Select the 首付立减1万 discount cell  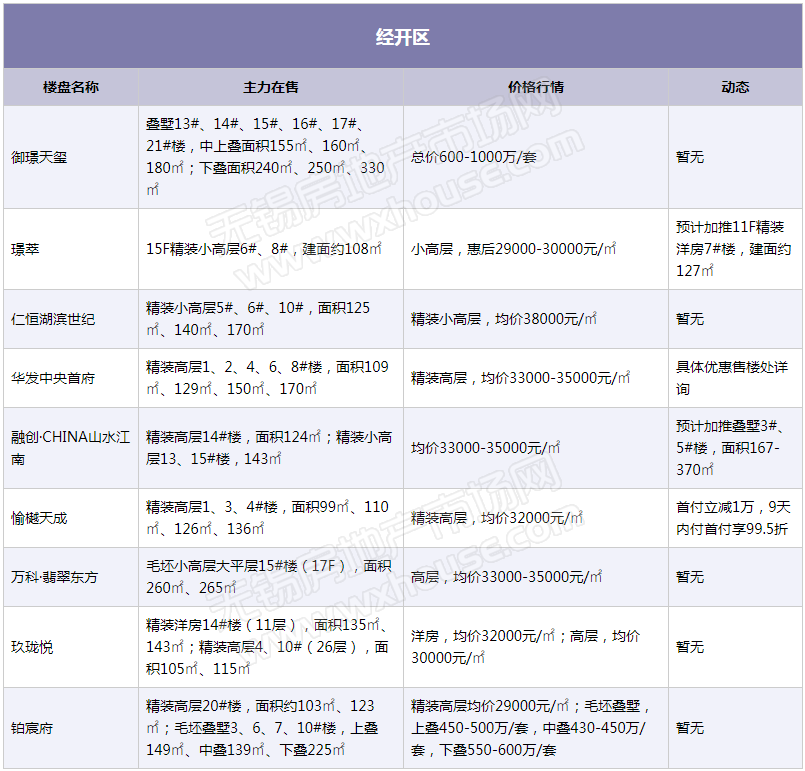click(x=731, y=518)
